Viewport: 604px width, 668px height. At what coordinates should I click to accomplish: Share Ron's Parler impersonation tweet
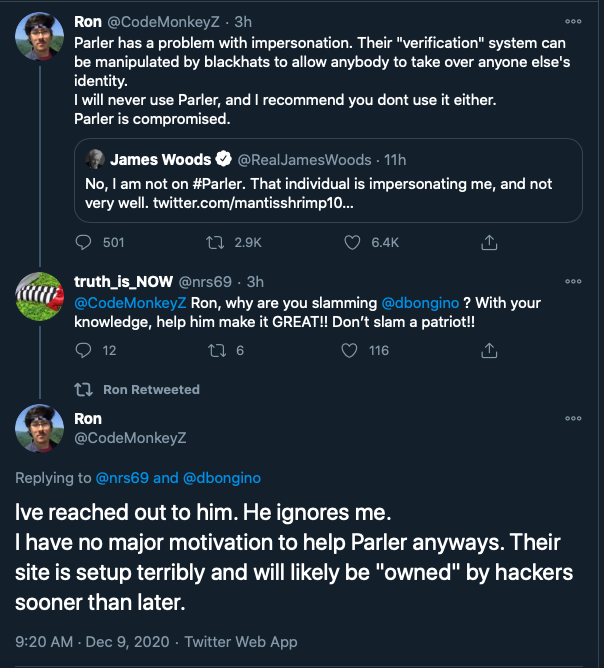490,242
